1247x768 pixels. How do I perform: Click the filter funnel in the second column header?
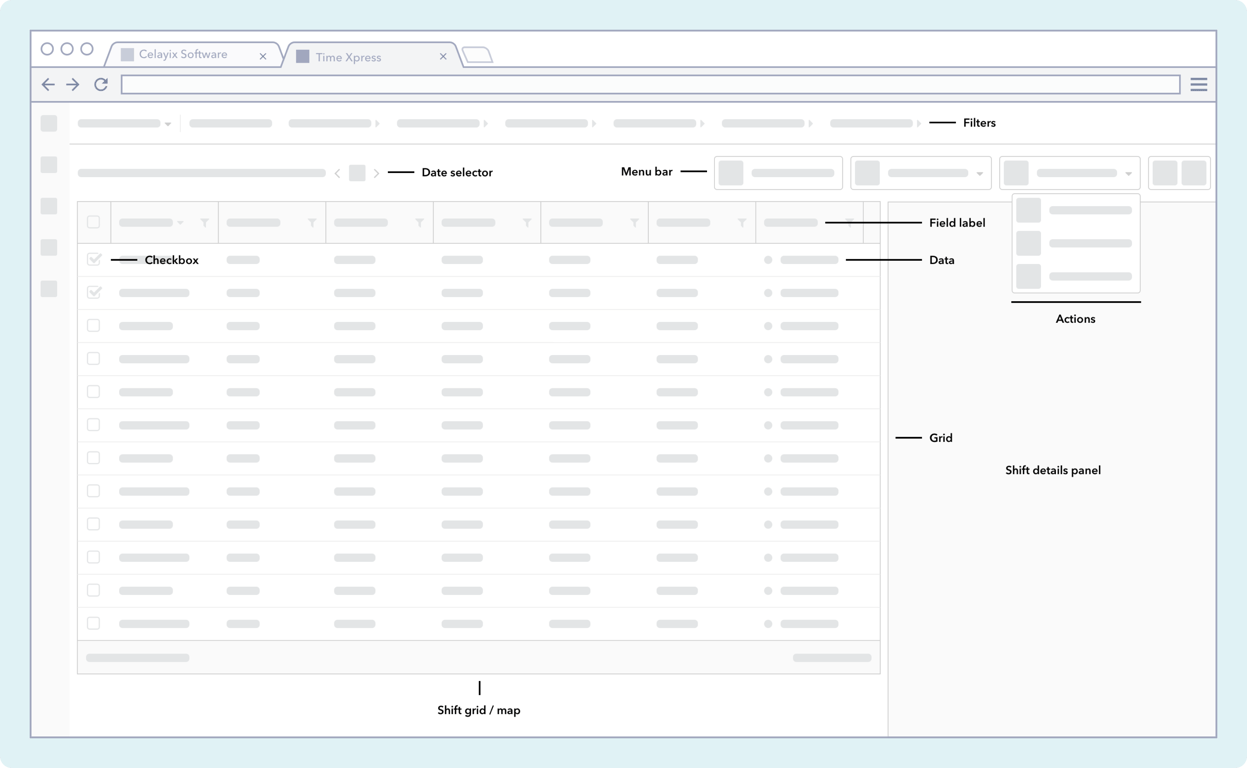312,223
